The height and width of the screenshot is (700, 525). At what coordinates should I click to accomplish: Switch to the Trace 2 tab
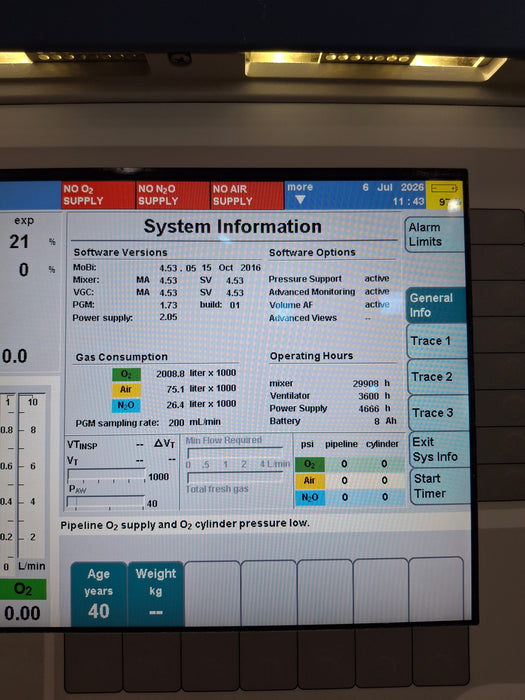pyautogui.click(x=438, y=377)
